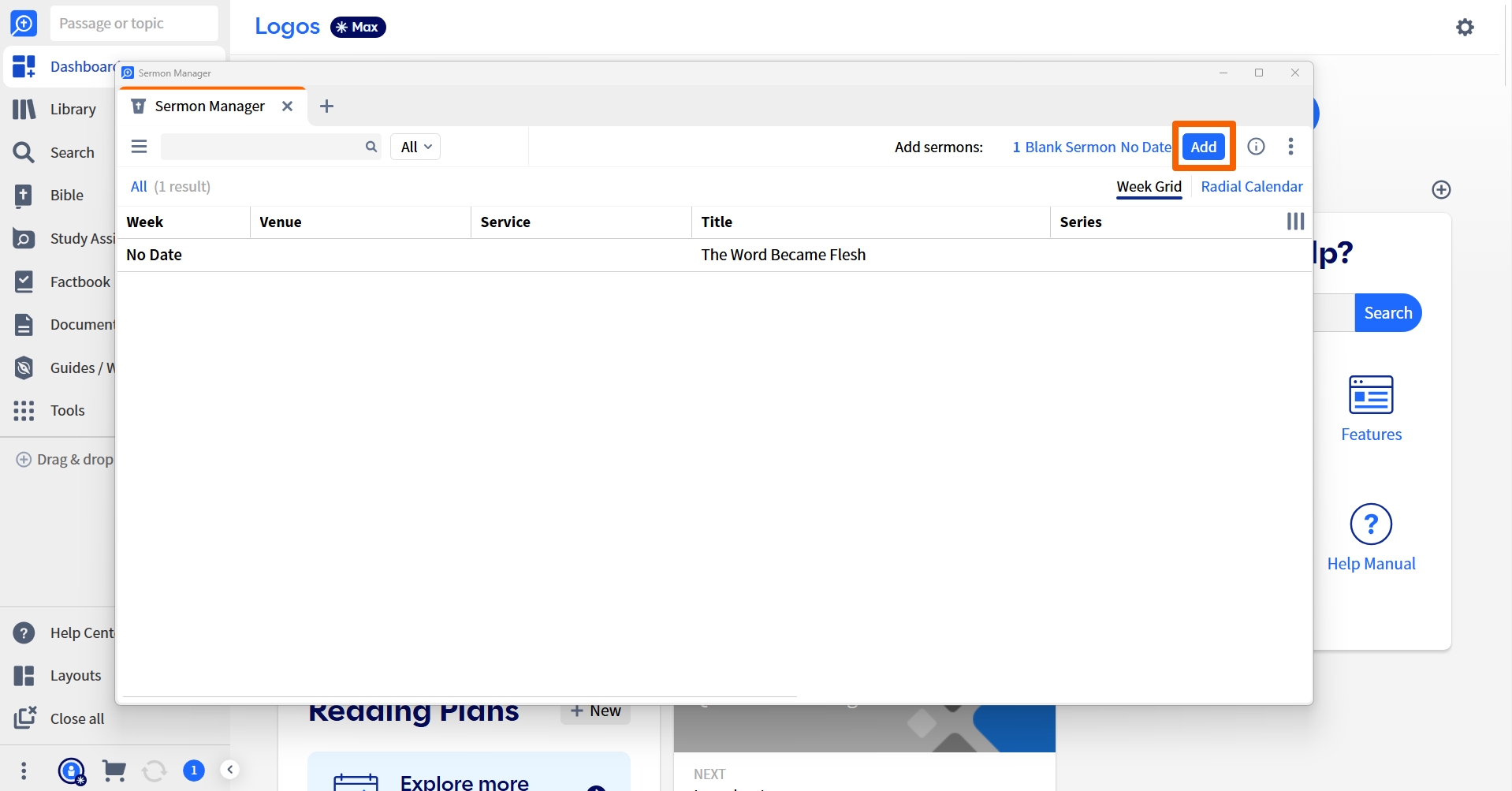Click the plus circle on the dashboard

(1441, 190)
